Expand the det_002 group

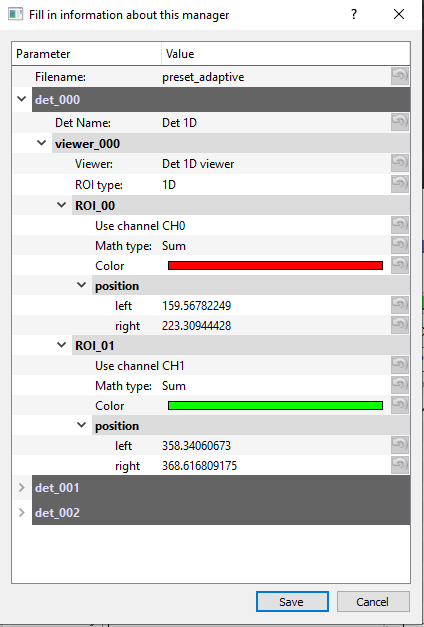pos(22,512)
